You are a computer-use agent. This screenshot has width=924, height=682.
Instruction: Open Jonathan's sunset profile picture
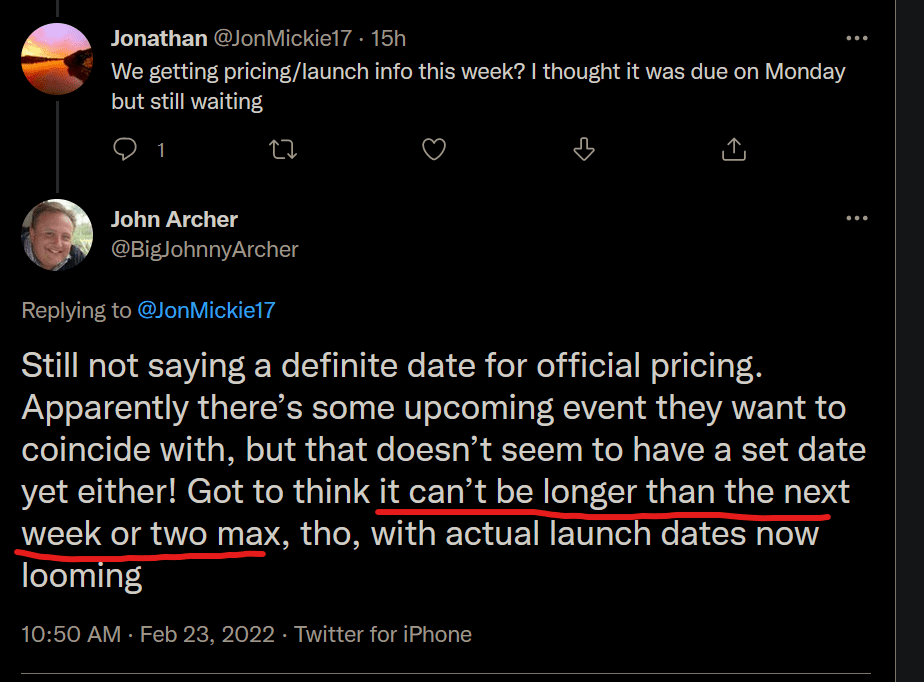point(57,59)
